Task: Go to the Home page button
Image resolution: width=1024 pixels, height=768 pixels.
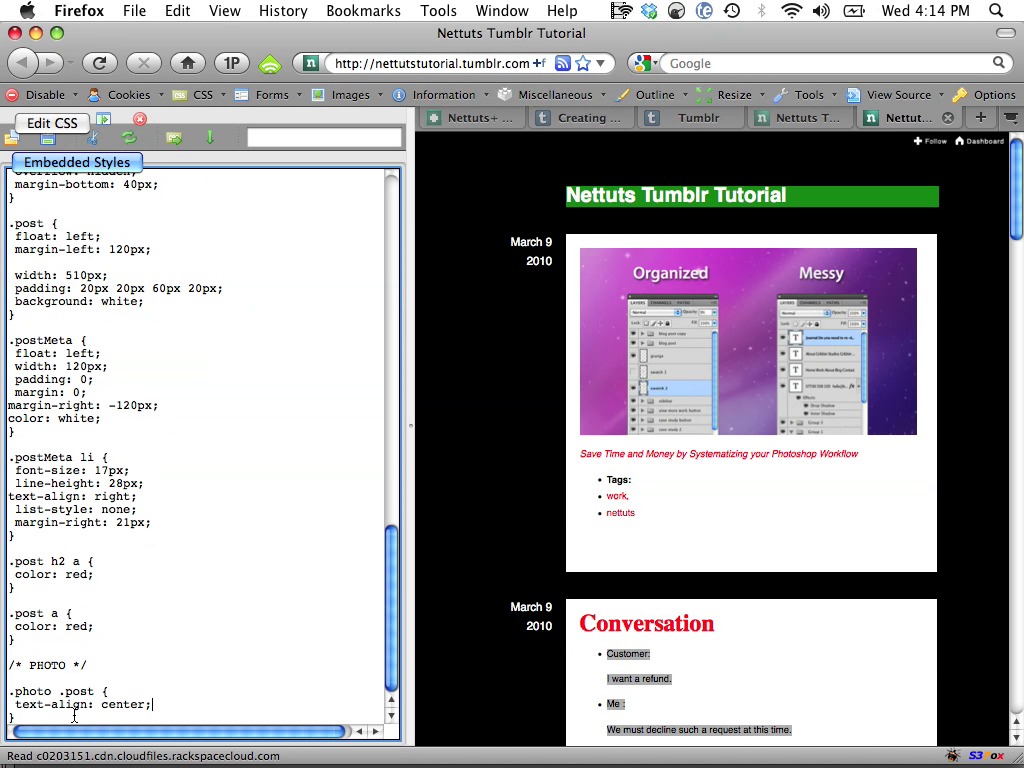Action: (x=188, y=63)
